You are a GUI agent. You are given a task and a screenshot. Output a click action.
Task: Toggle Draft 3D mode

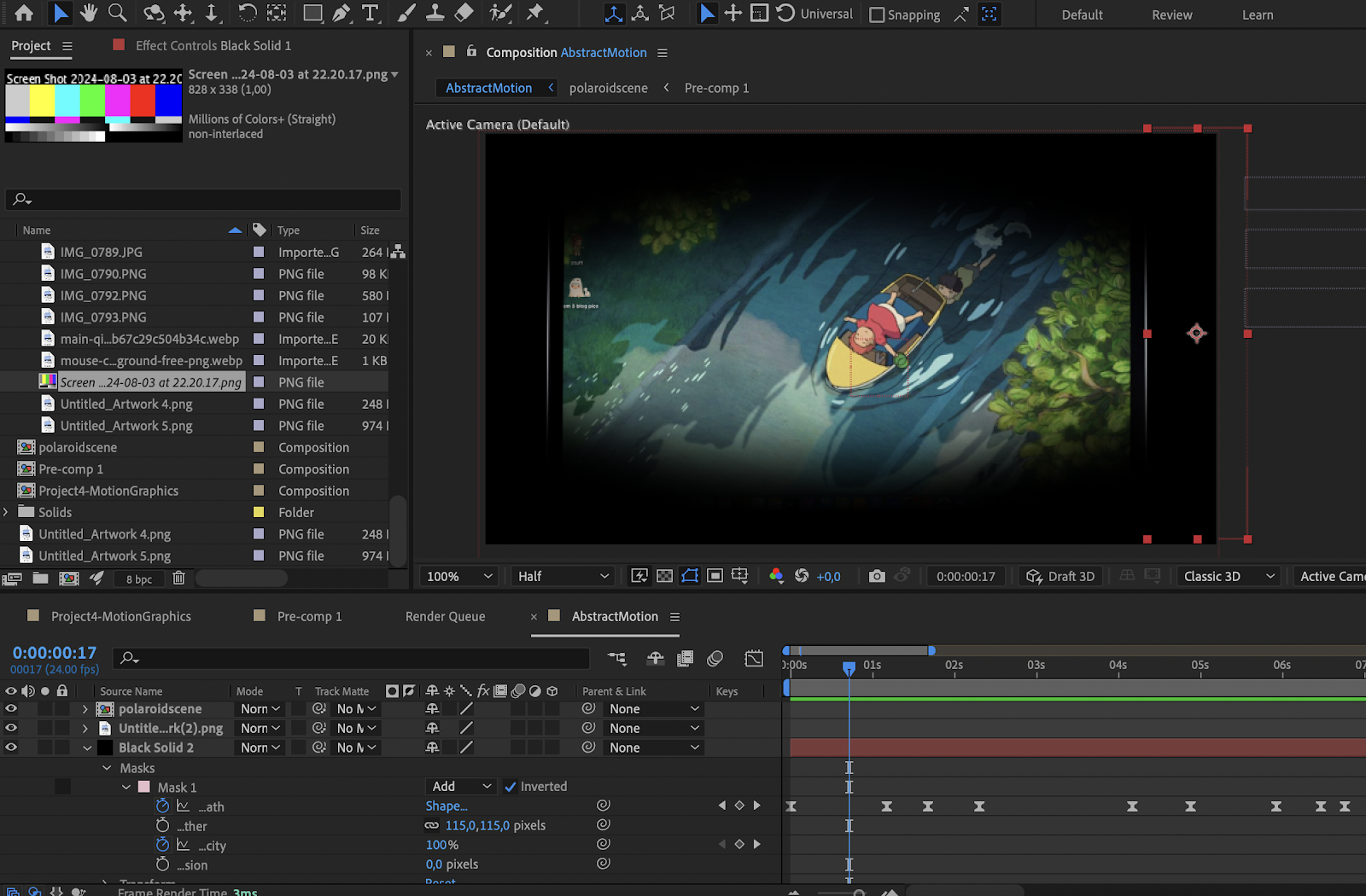pyautogui.click(x=1060, y=576)
